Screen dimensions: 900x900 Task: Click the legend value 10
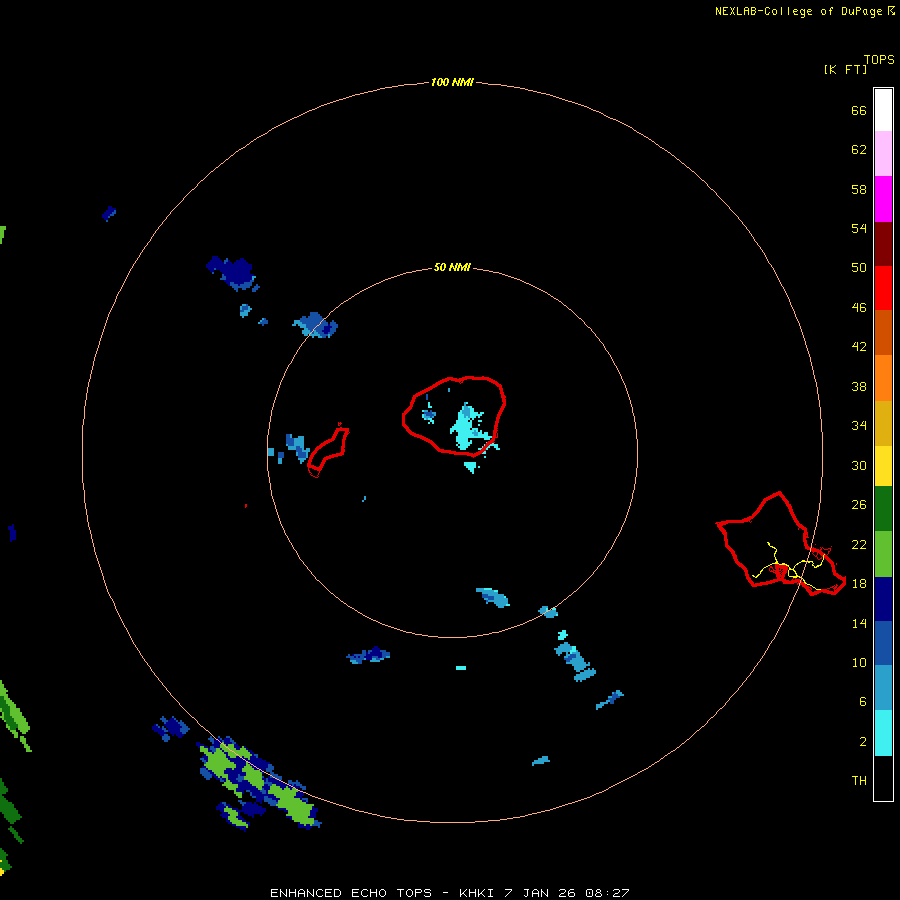coord(859,662)
